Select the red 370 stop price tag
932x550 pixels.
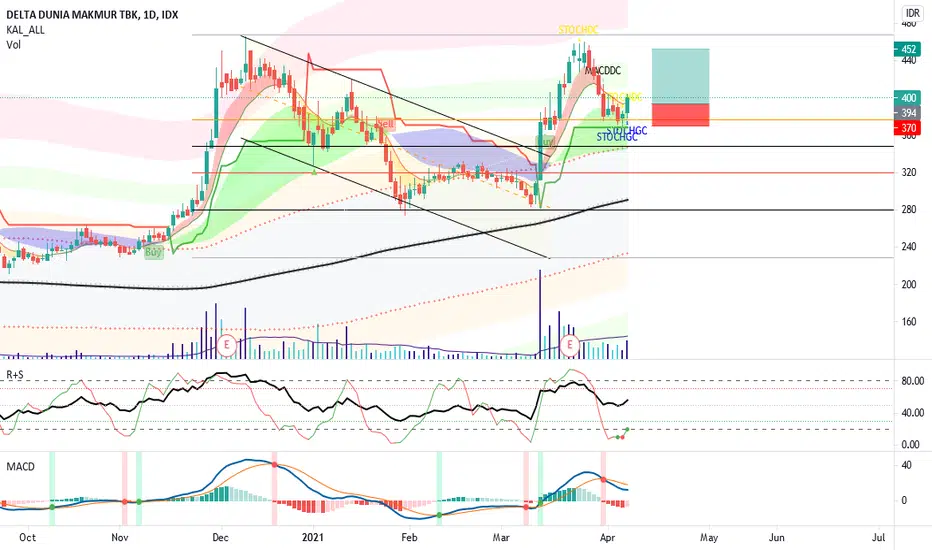(908, 128)
